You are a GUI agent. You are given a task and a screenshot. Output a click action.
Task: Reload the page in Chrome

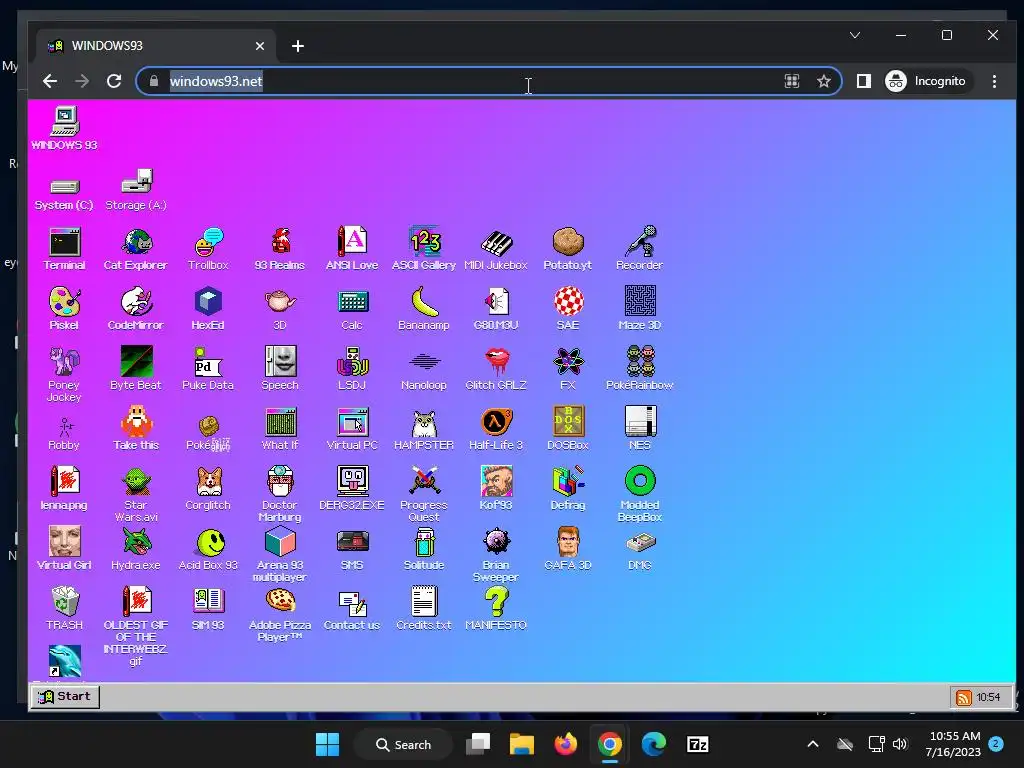114,81
